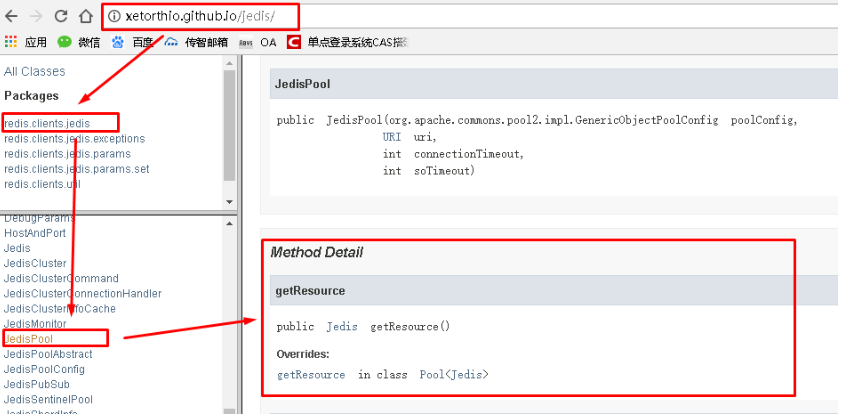Select the redis.clients.jedis package
Image resolution: width=842 pixels, height=416 pixels.
pos(47,123)
